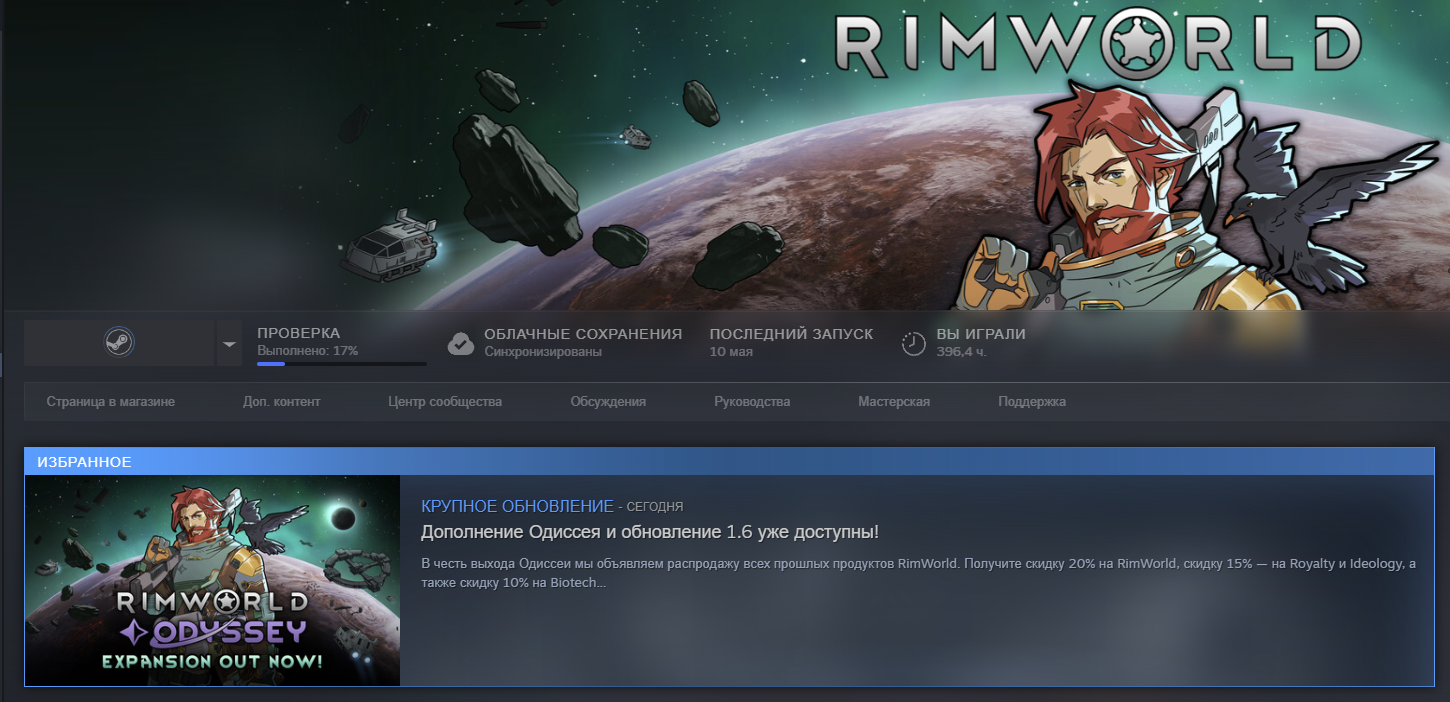Click the news description about the sale
1450x702 pixels.
pyautogui.click(x=919, y=573)
